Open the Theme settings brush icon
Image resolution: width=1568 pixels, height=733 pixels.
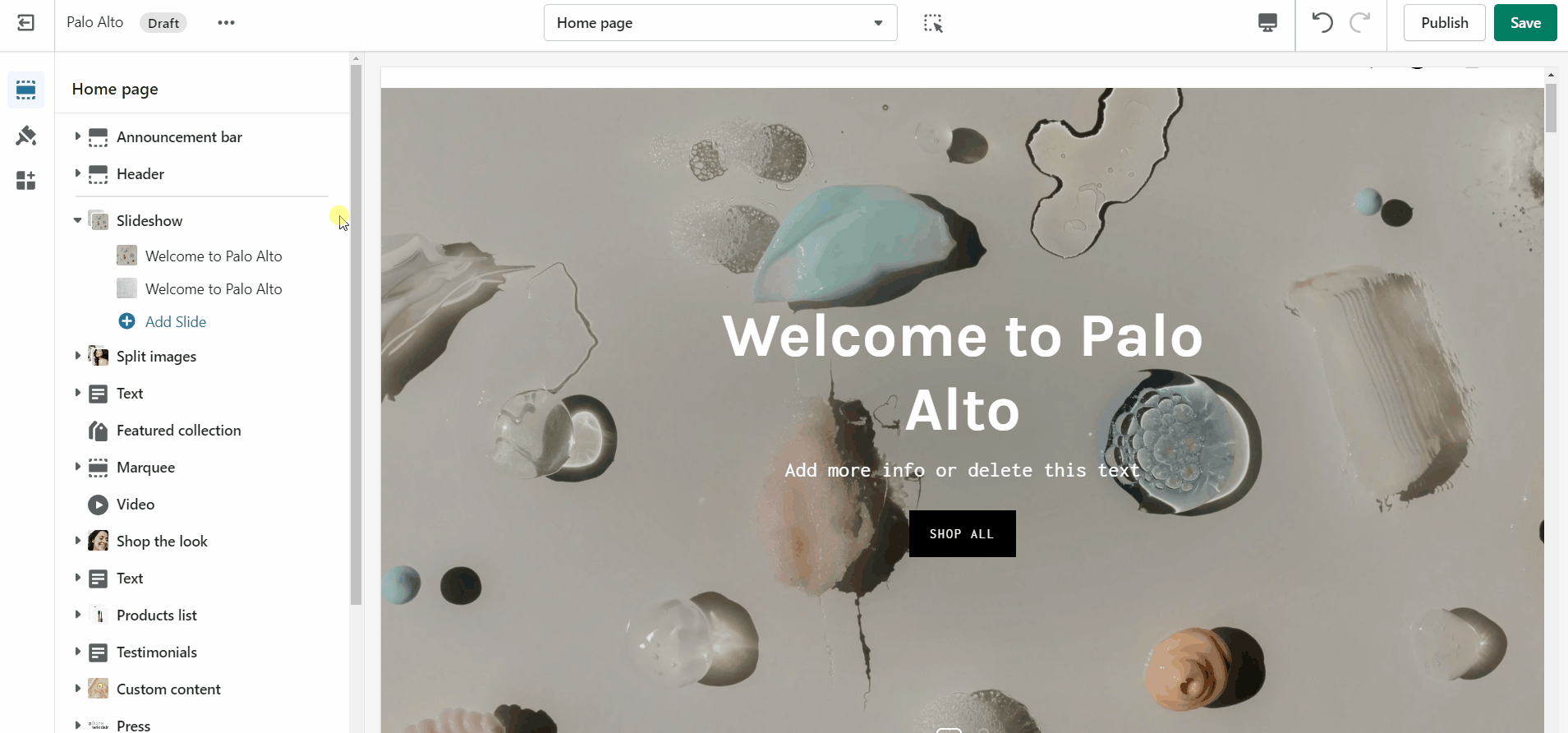pyautogui.click(x=26, y=136)
